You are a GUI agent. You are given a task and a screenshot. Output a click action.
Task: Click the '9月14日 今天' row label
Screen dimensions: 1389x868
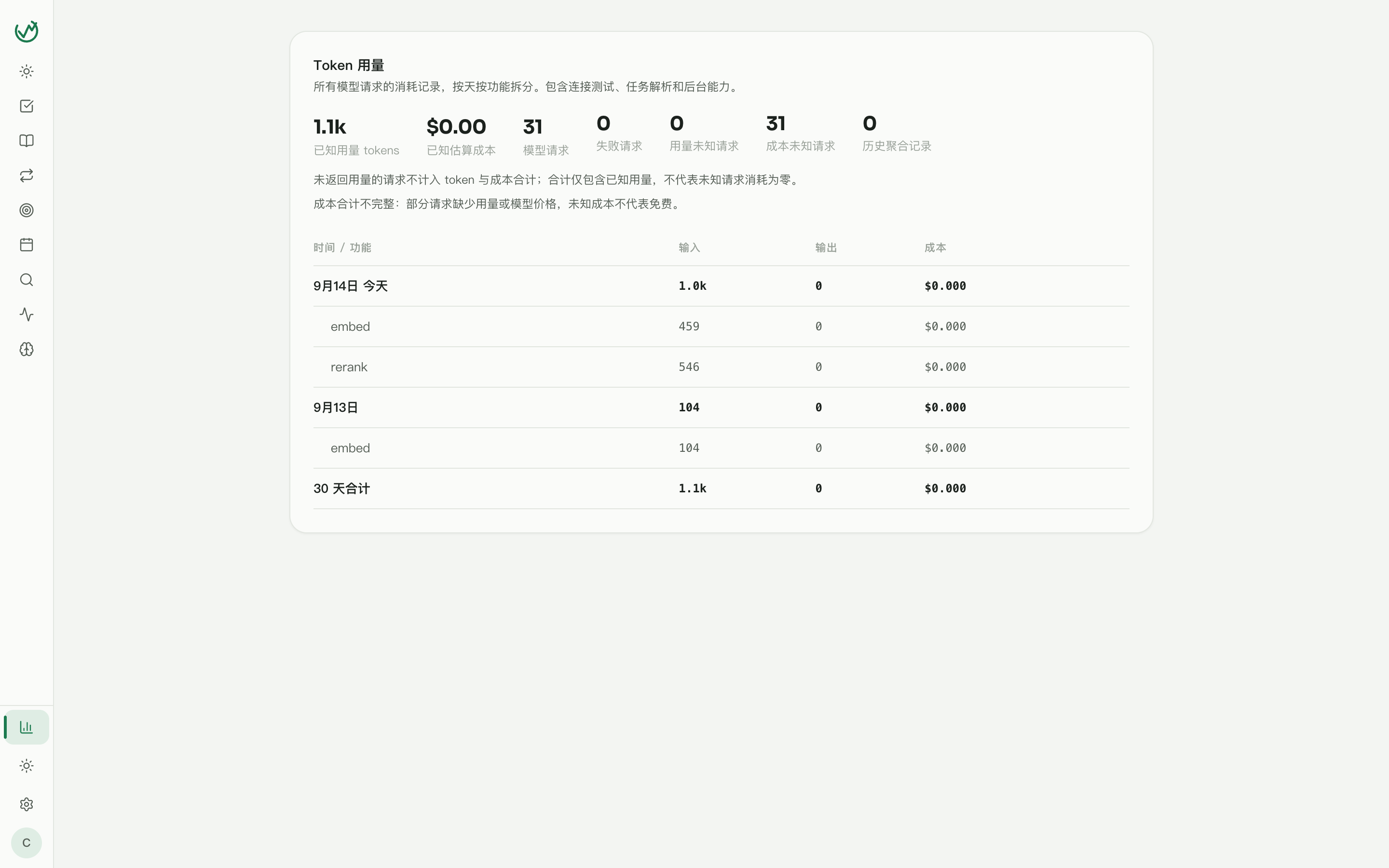pos(351,286)
